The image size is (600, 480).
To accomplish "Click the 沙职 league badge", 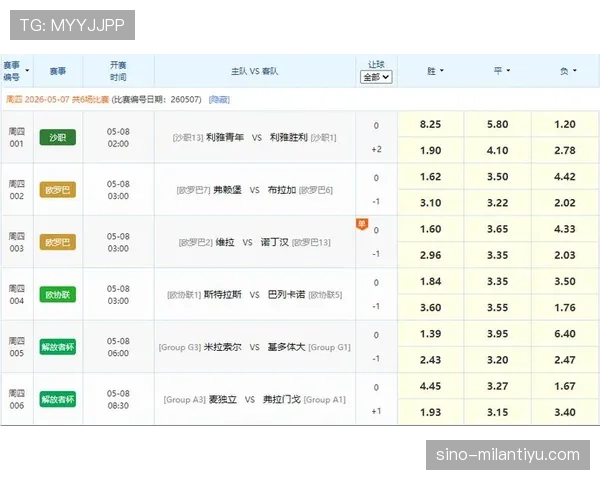I will (58, 137).
